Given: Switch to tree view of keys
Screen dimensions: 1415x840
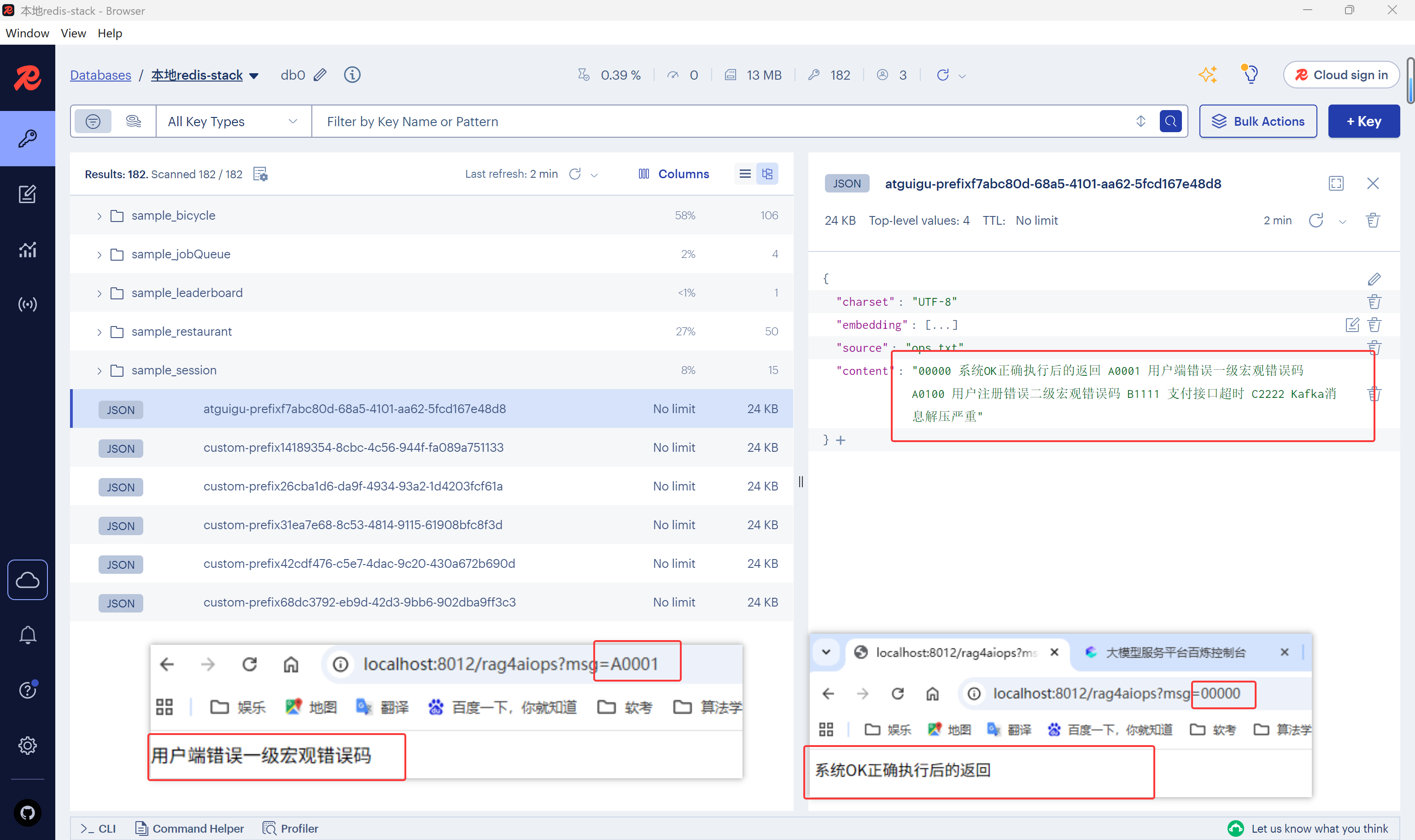Looking at the screenshot, I should point(767,174).
